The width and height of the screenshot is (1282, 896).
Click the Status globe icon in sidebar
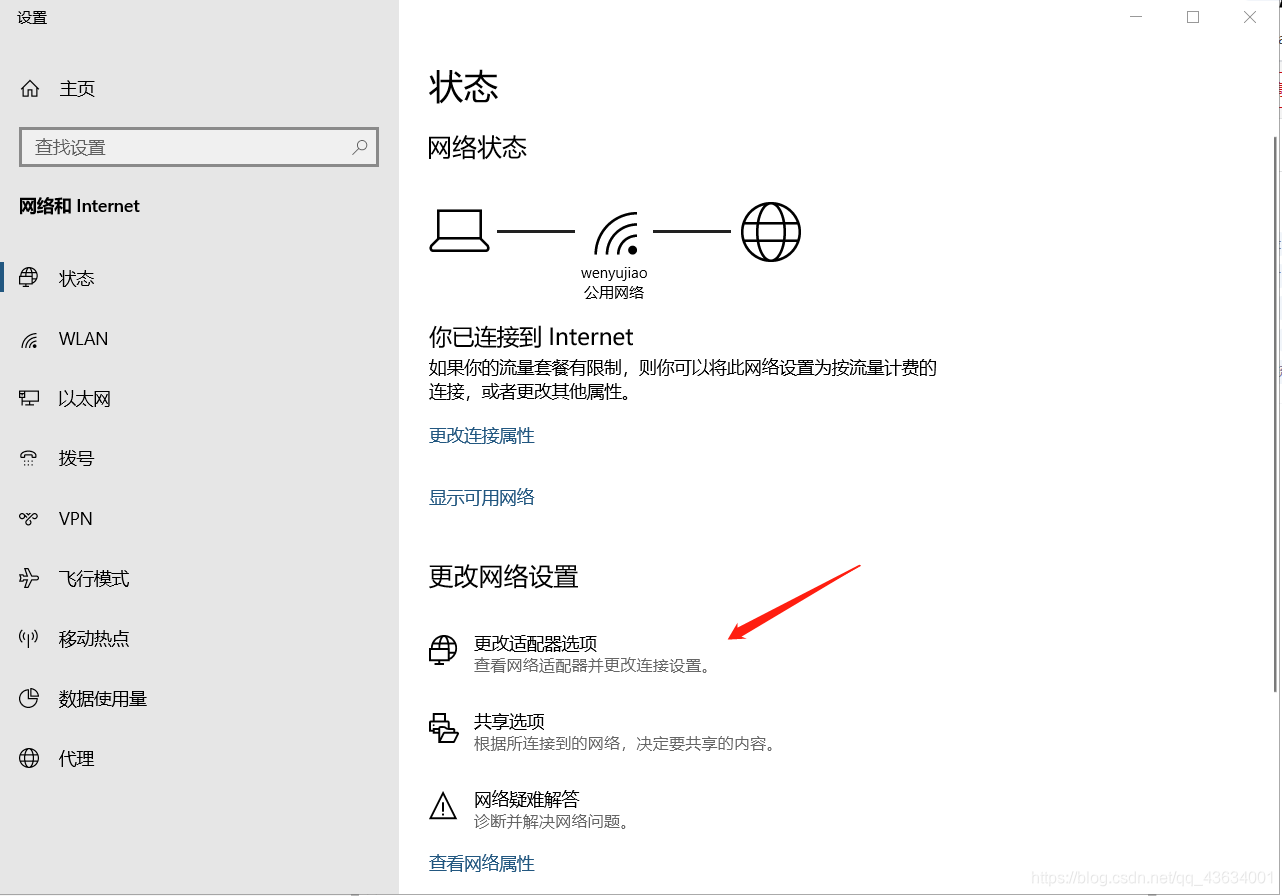coord(29,278)
